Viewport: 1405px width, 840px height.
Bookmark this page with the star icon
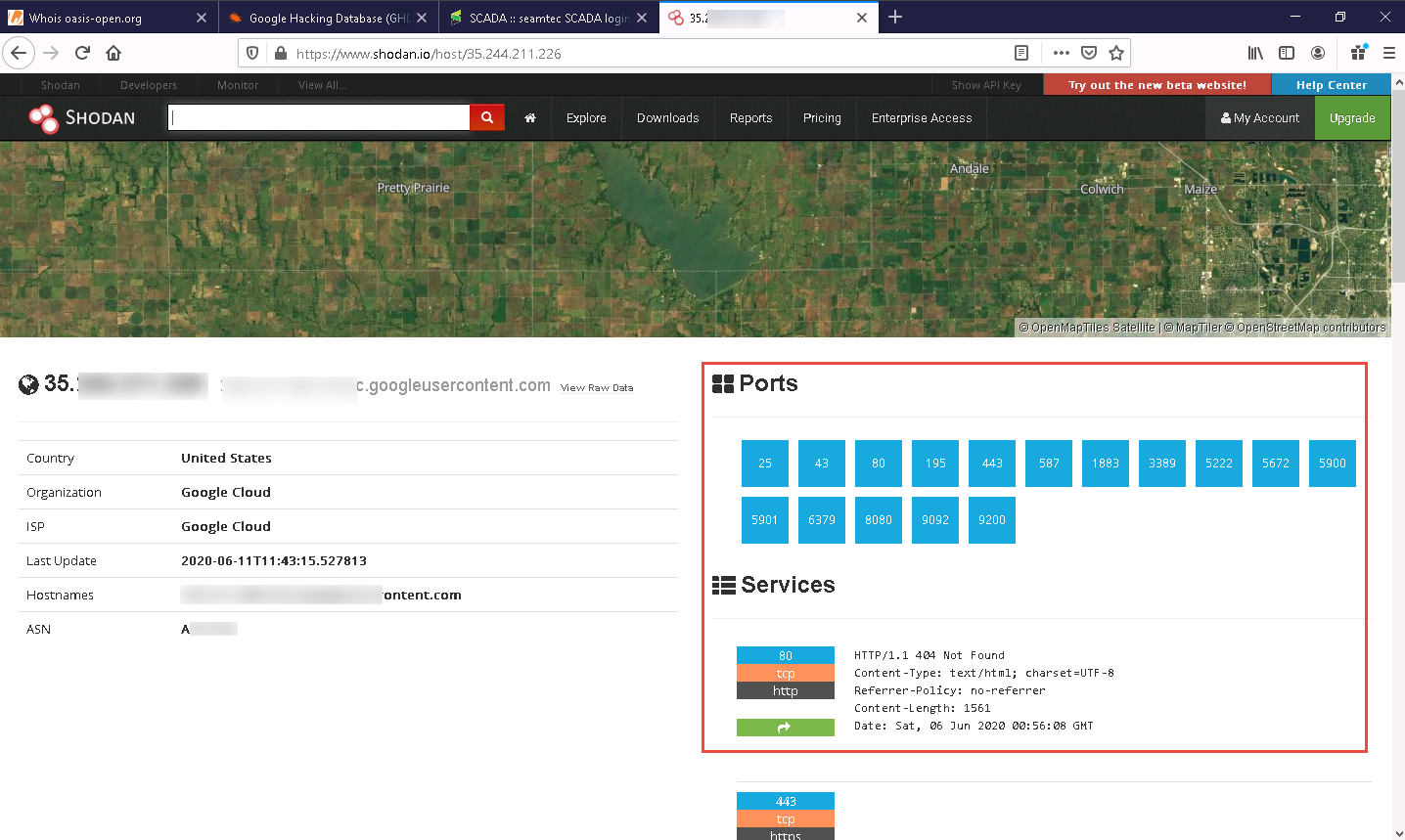click(x=1116, y=53)
